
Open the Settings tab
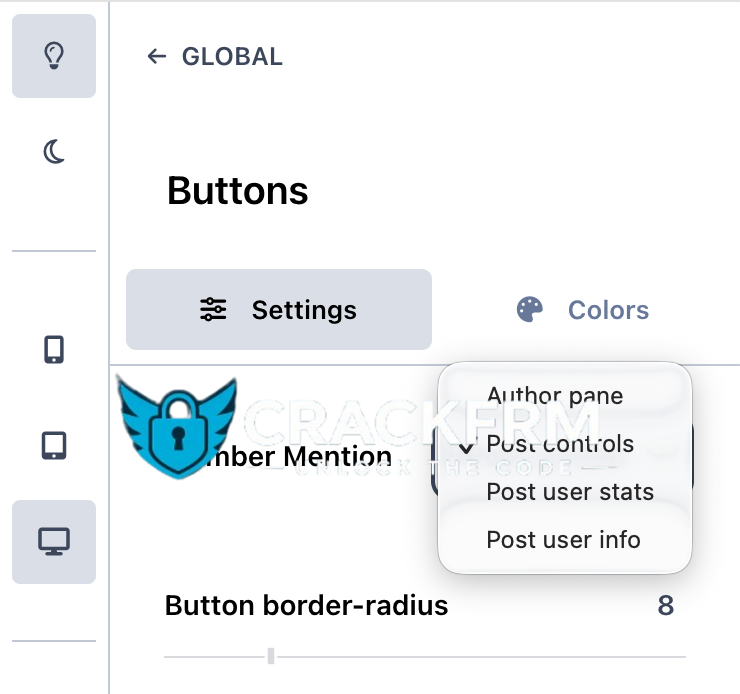[279, 310]
